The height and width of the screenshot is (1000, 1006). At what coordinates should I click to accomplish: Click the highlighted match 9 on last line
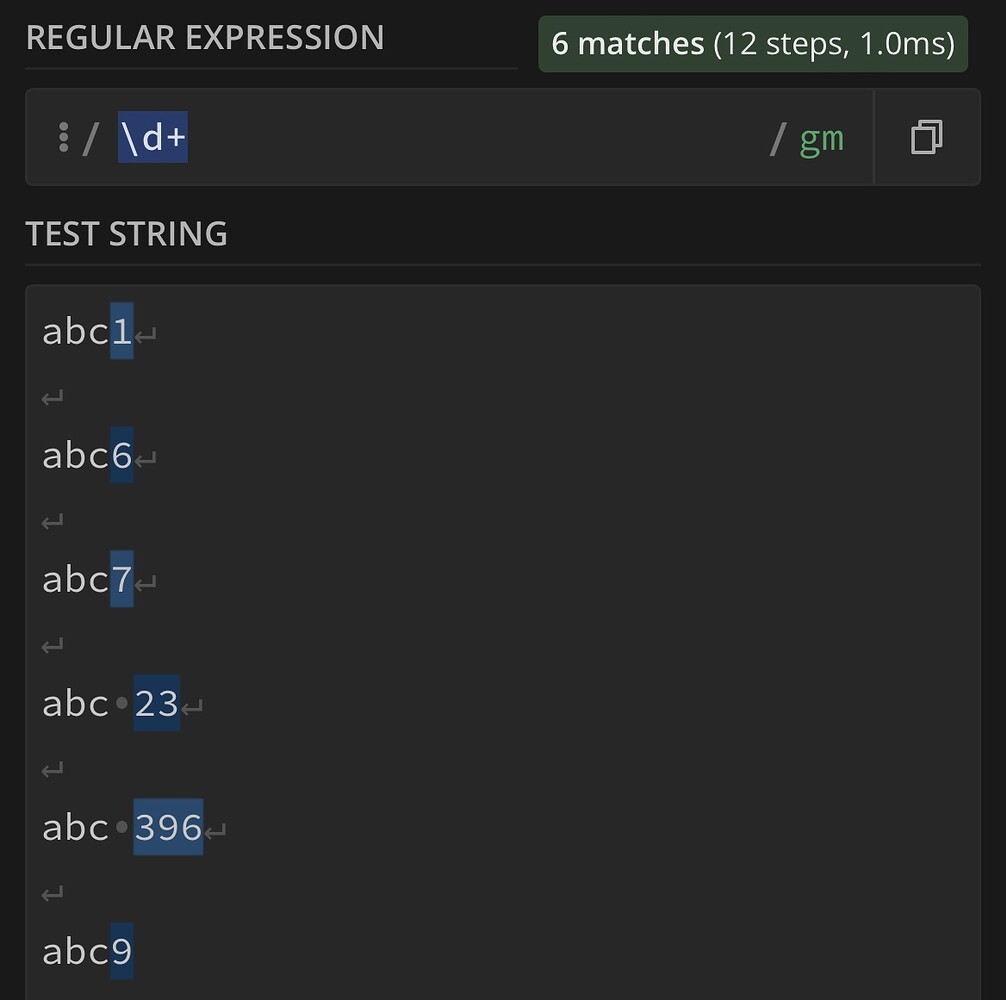[x=122, y=951]
